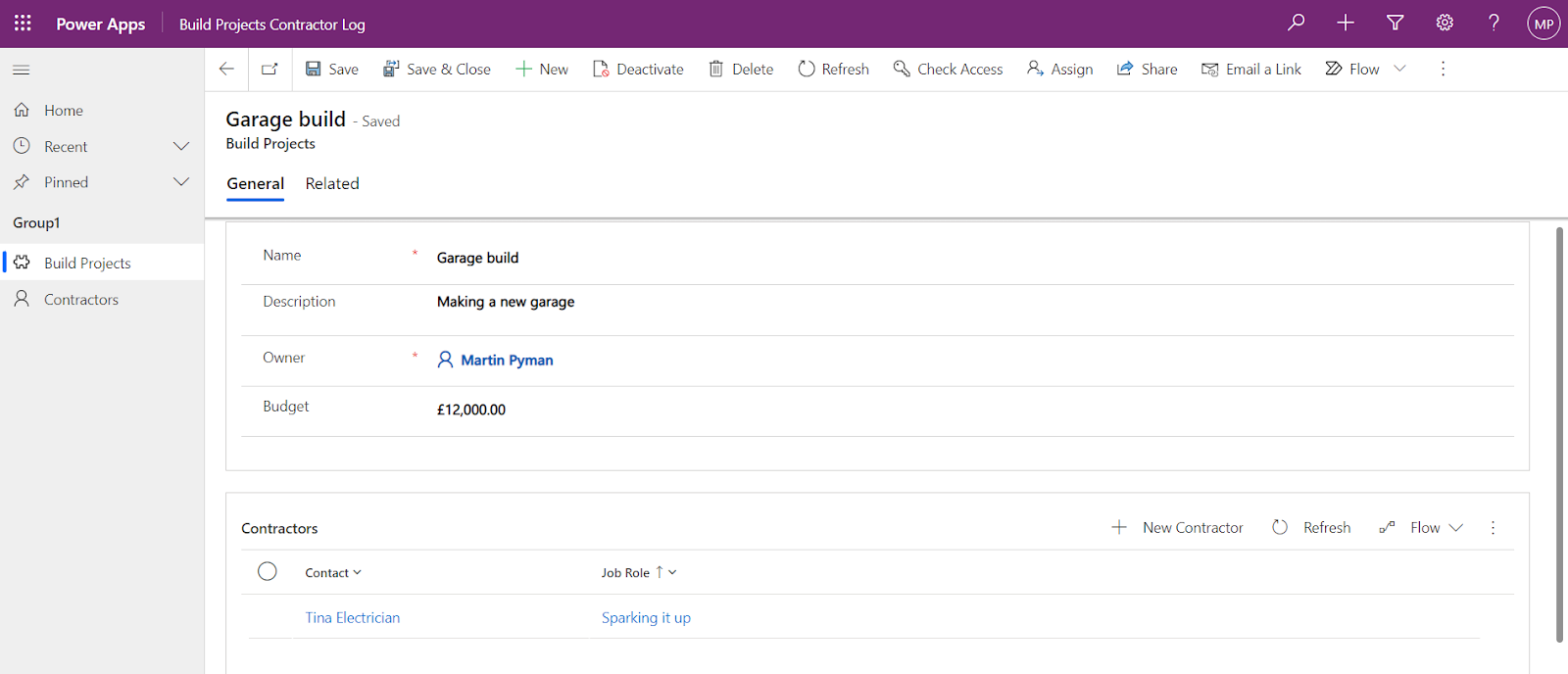The height and width of the screenshot is (674, 1568).
Task: Open the settings gear icon
Action: tap(1445, 23)
